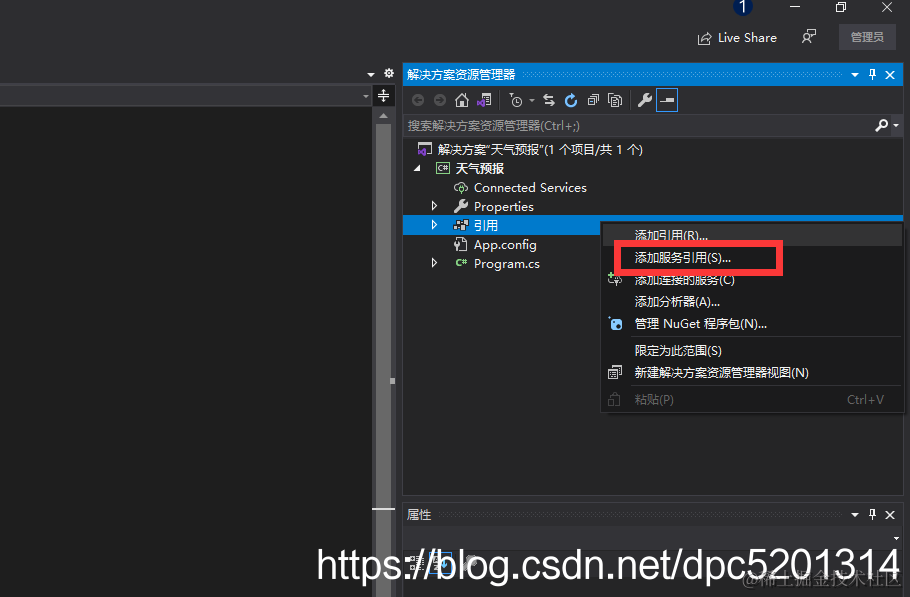Open Properties via the wrench icon

[644, 100]
